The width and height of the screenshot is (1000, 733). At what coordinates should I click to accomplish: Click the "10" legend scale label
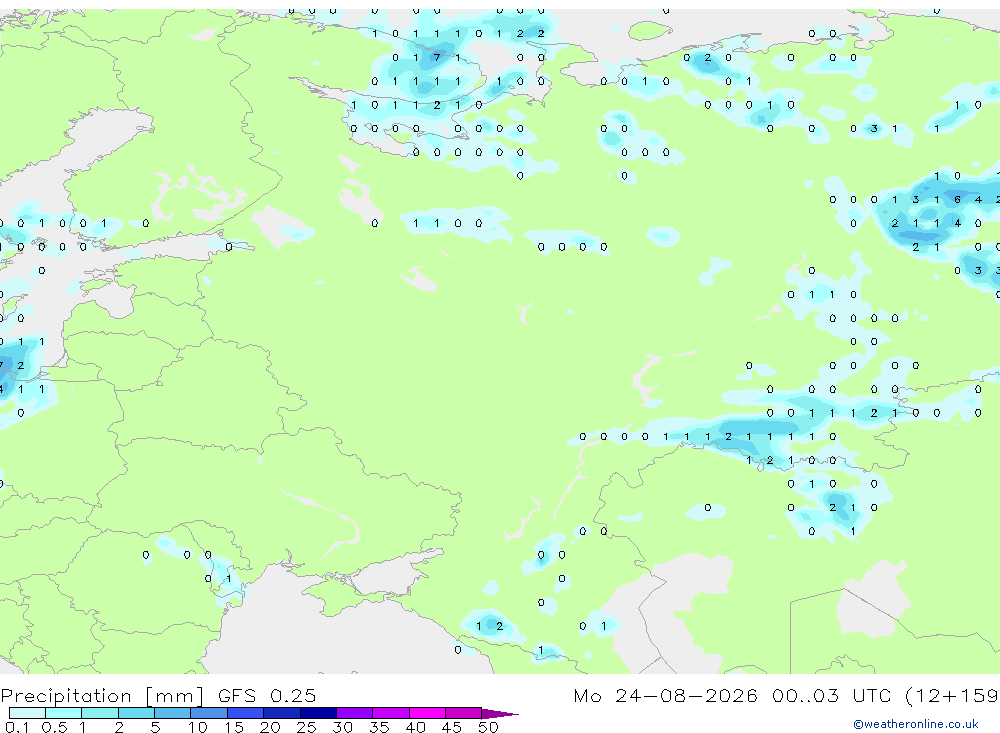[197, 727]
